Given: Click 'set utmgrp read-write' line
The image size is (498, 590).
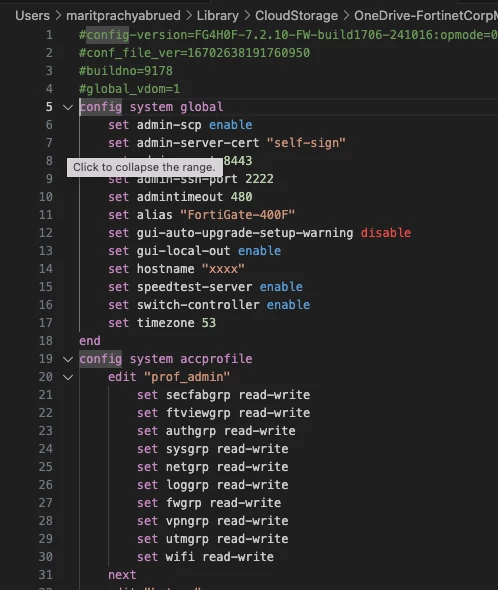Looking at the screenshot, I should point(212,539).
